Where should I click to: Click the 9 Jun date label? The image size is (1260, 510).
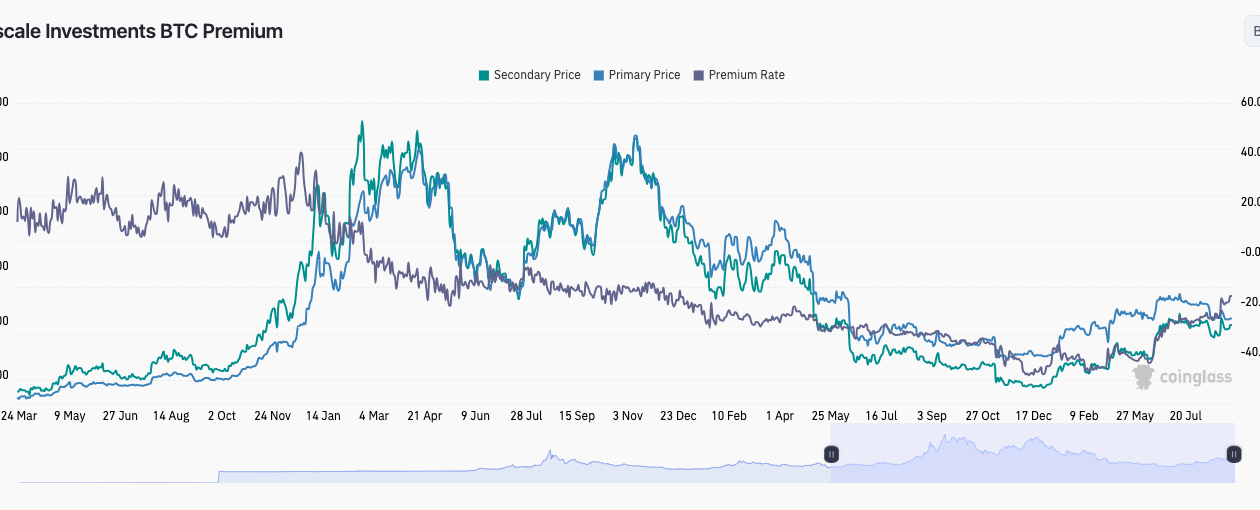coord(475,415)
